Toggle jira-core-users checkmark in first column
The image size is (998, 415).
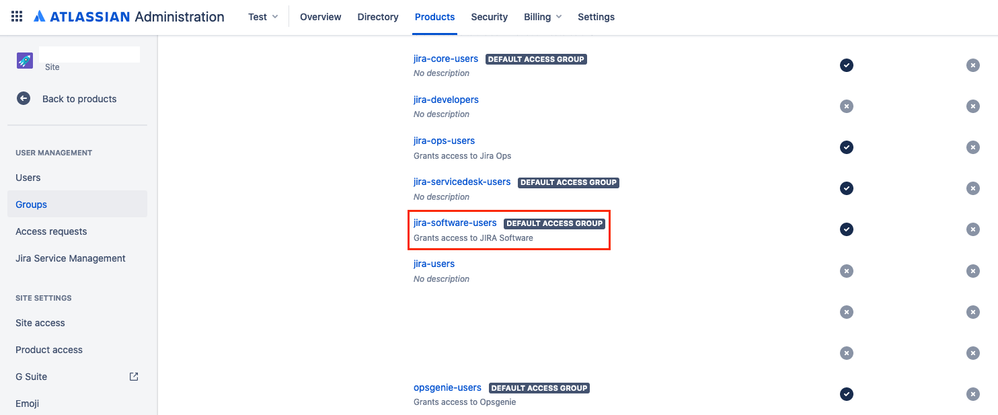(x=846, y=65)
